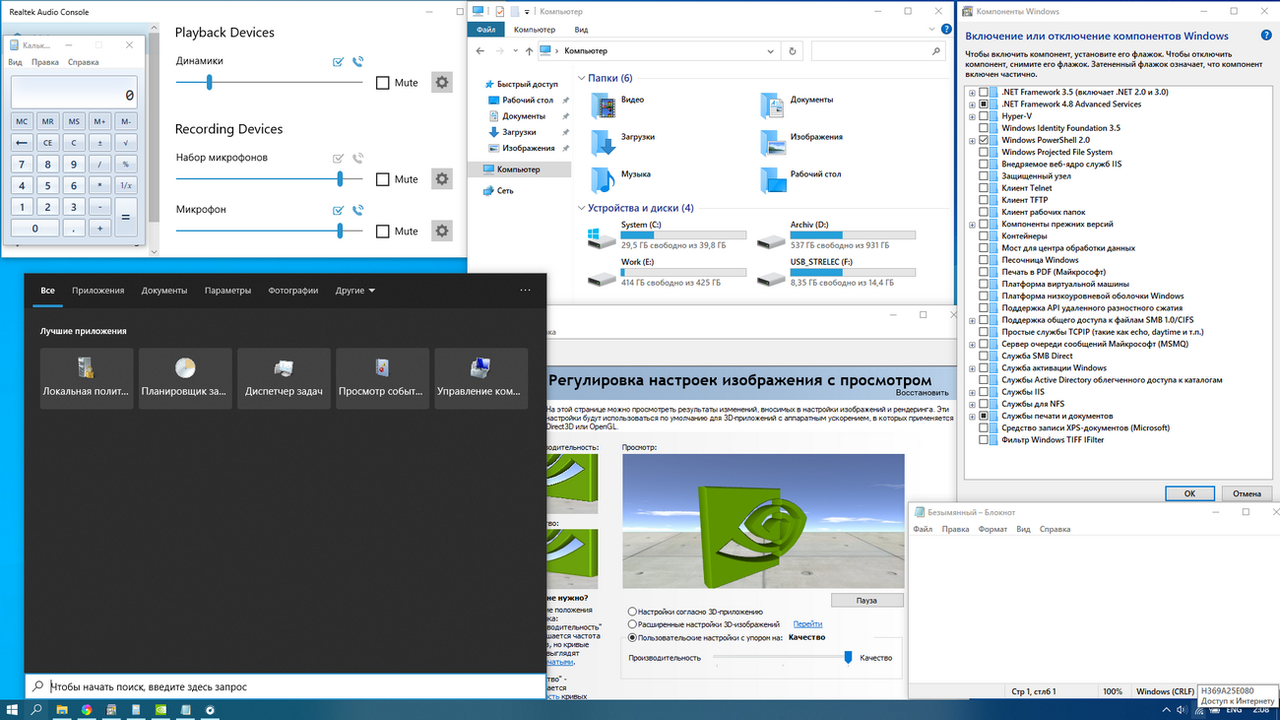Screen dimensions: 1280x720
Task: Click Пауза button under NVIDIA preview
Action: pyautogui.click(x=866, y=600)
